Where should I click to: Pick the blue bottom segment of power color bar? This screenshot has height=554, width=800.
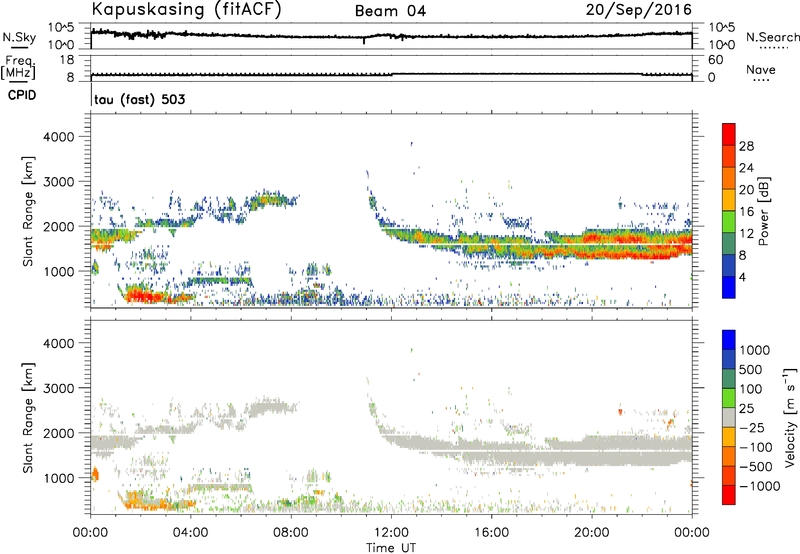pos(729,287)
